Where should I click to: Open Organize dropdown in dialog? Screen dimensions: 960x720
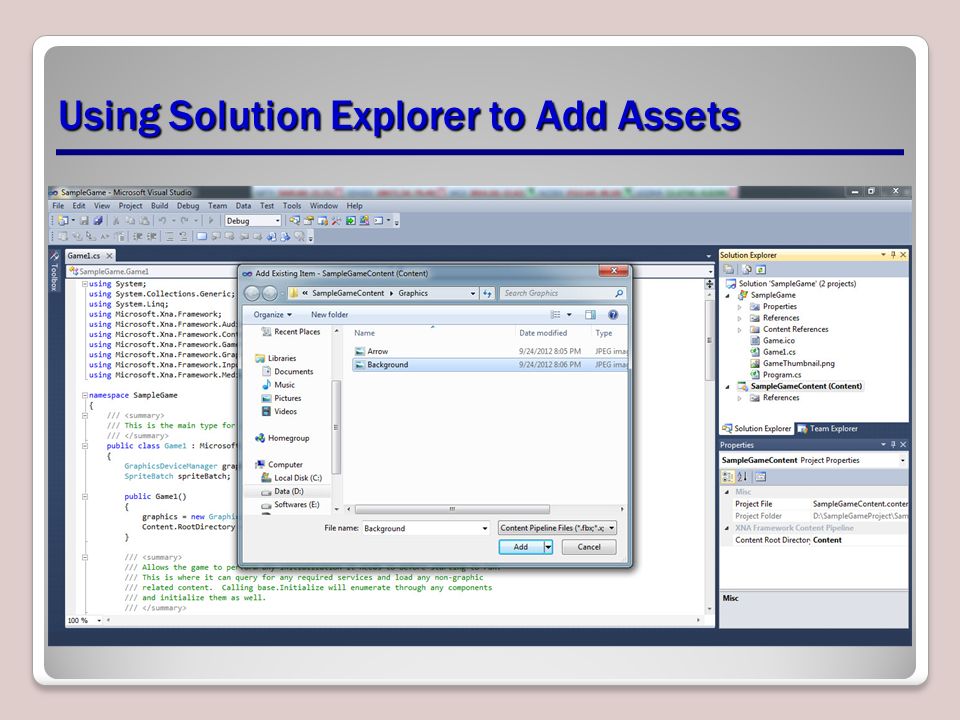[x=272, y=315]
